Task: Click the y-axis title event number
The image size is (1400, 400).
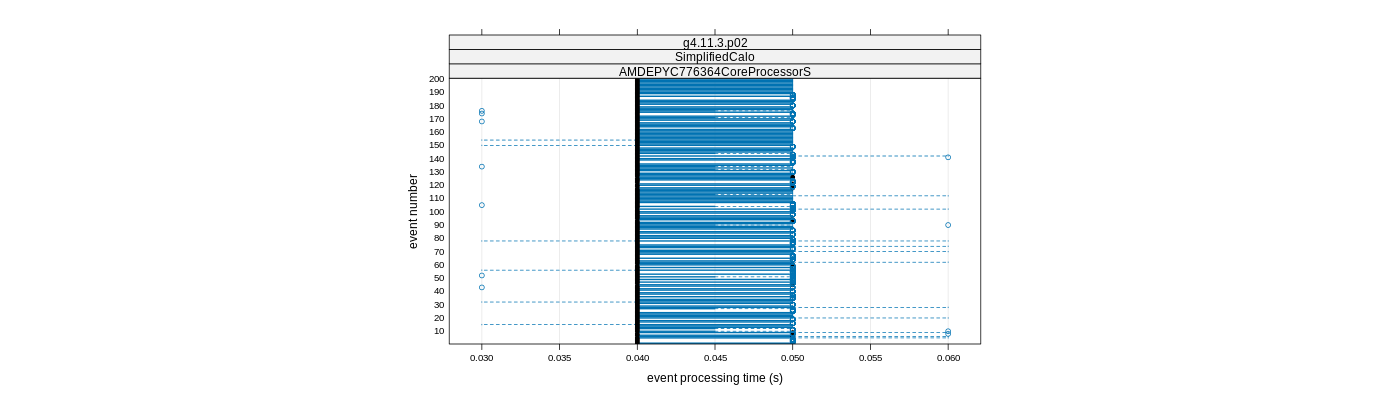Action: 413,212
